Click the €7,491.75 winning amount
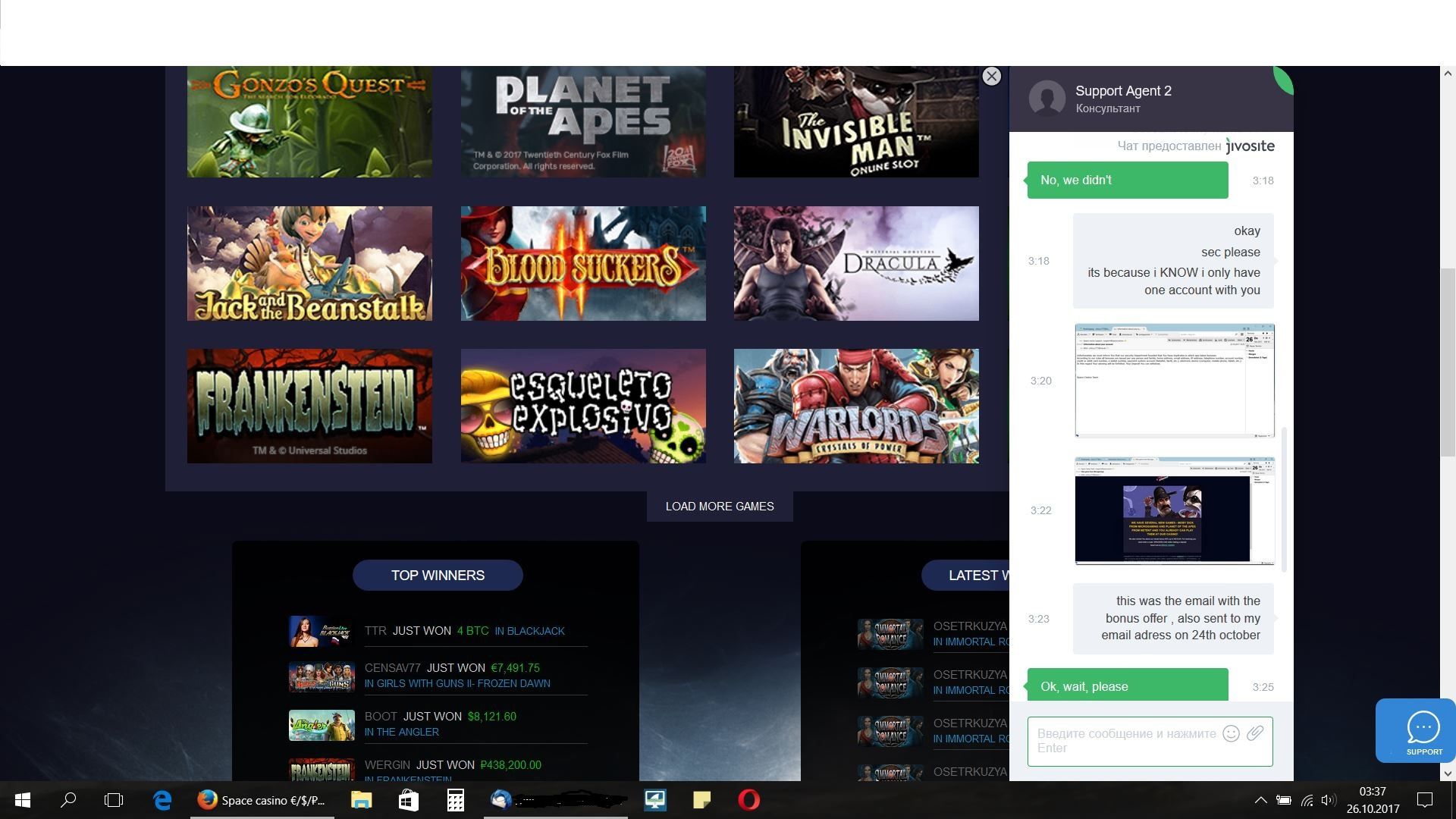This screenshot has width=1456, height=819. (x=515, y=668)
